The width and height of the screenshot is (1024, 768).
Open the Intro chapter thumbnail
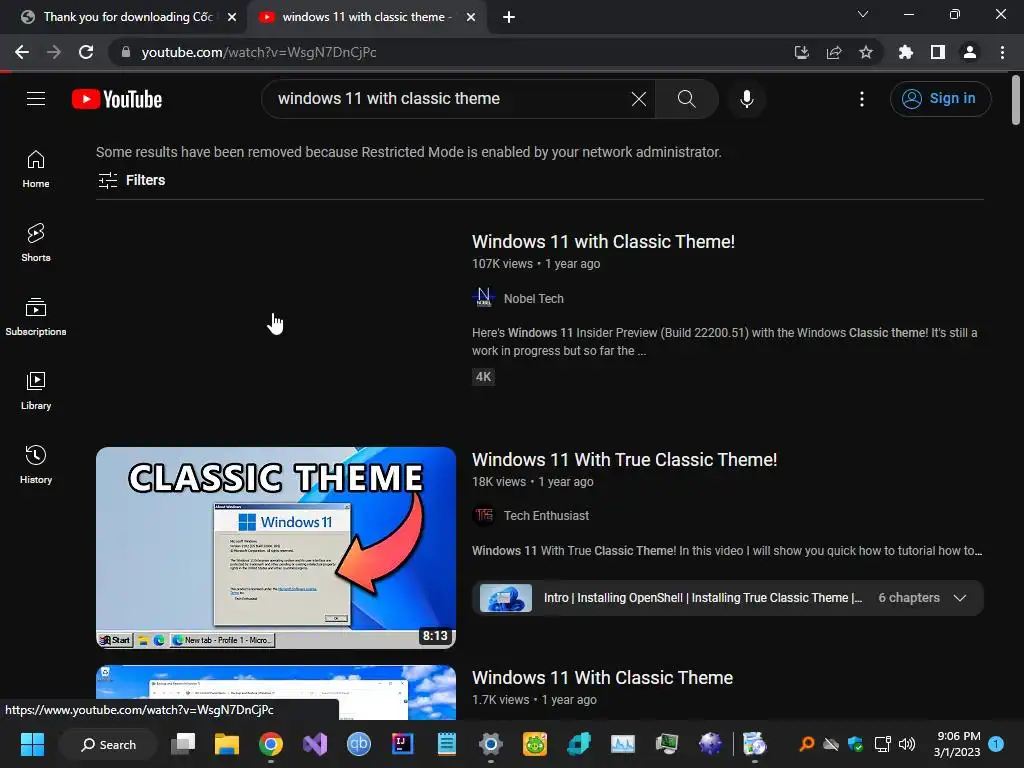coord(505,598)
